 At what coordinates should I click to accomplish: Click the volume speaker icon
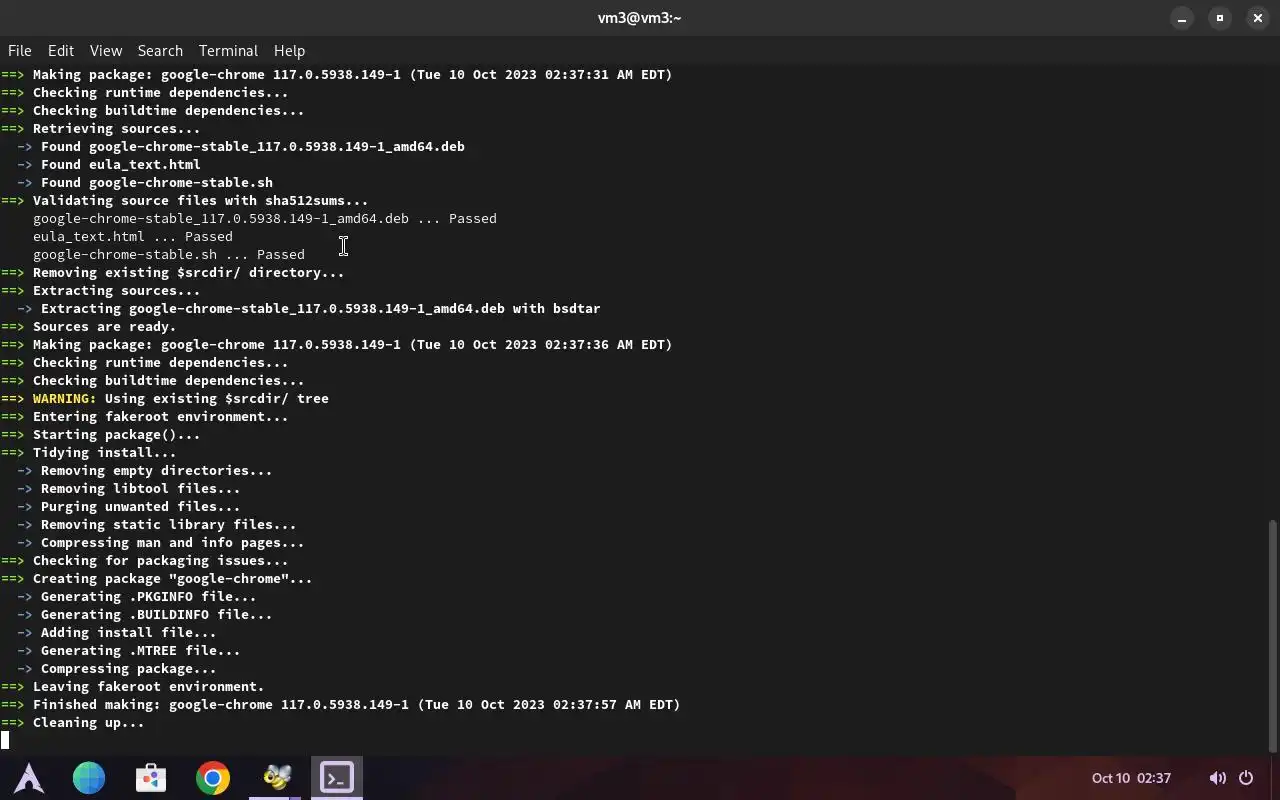(1217, 778)
